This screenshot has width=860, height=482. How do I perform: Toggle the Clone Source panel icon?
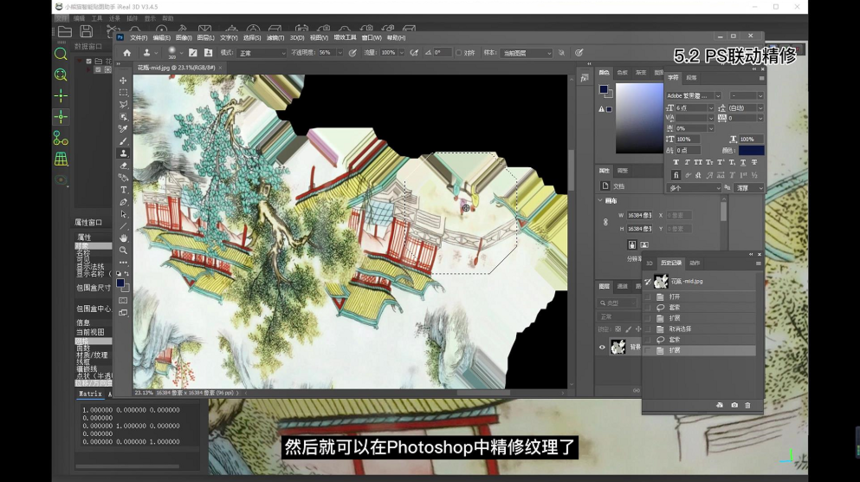pyautogui.click(x=208, y=53)
